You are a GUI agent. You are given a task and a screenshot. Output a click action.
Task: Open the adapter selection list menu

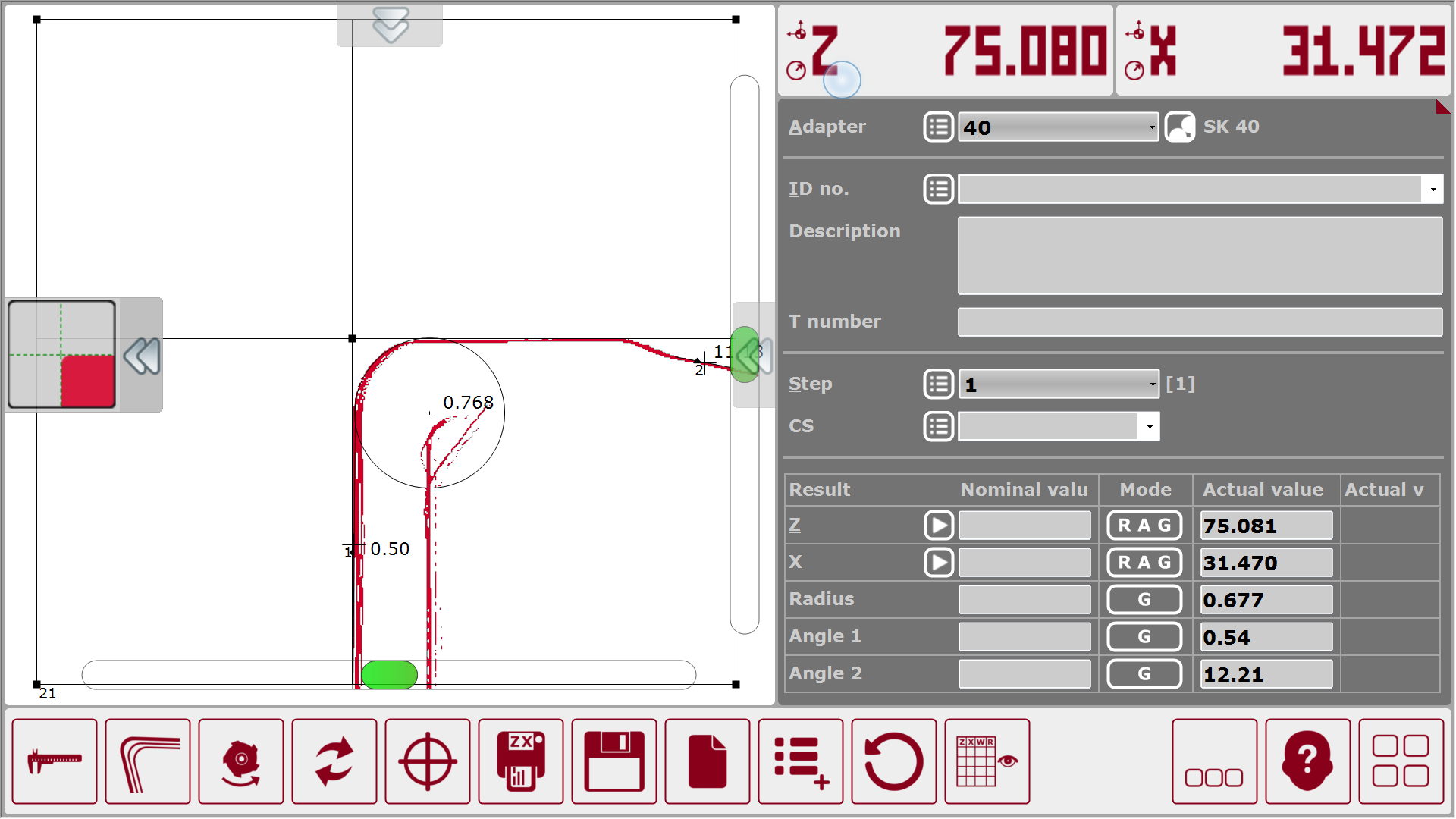[938, 127]
